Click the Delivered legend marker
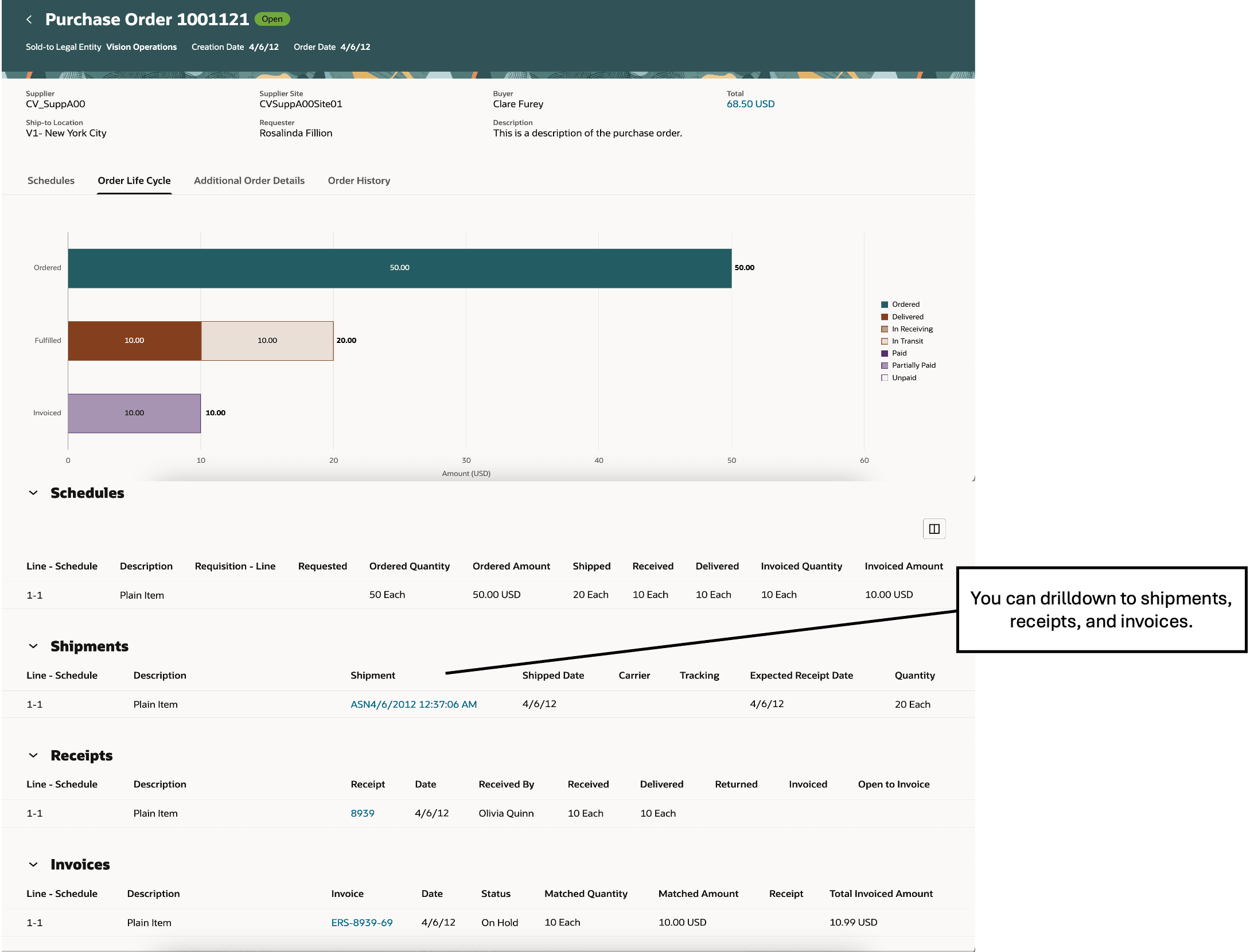This screenshot has width=1254, height=952. (884, 317)
